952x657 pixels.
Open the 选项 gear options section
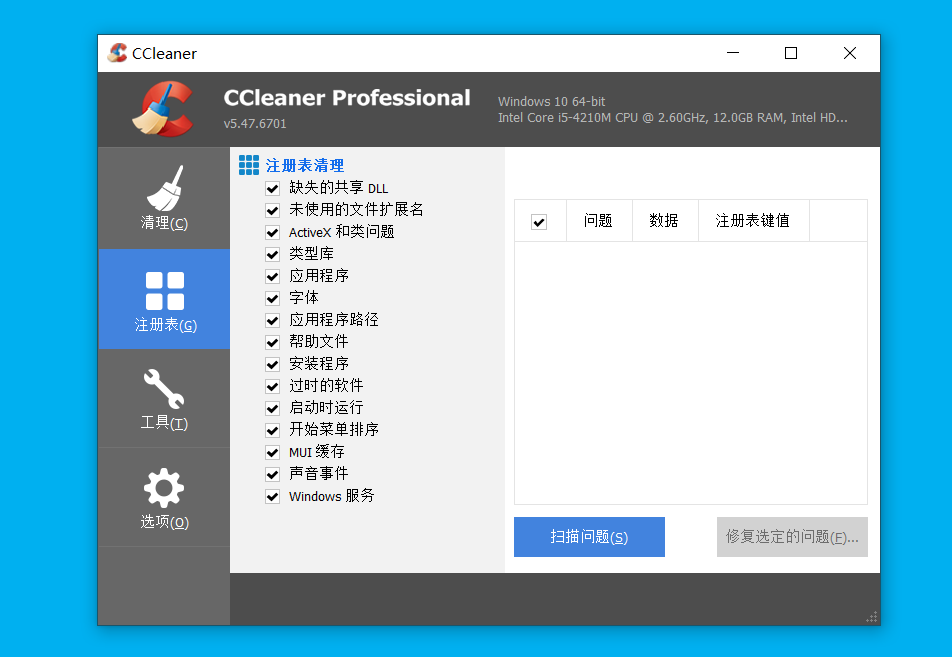tap(164, 497)
